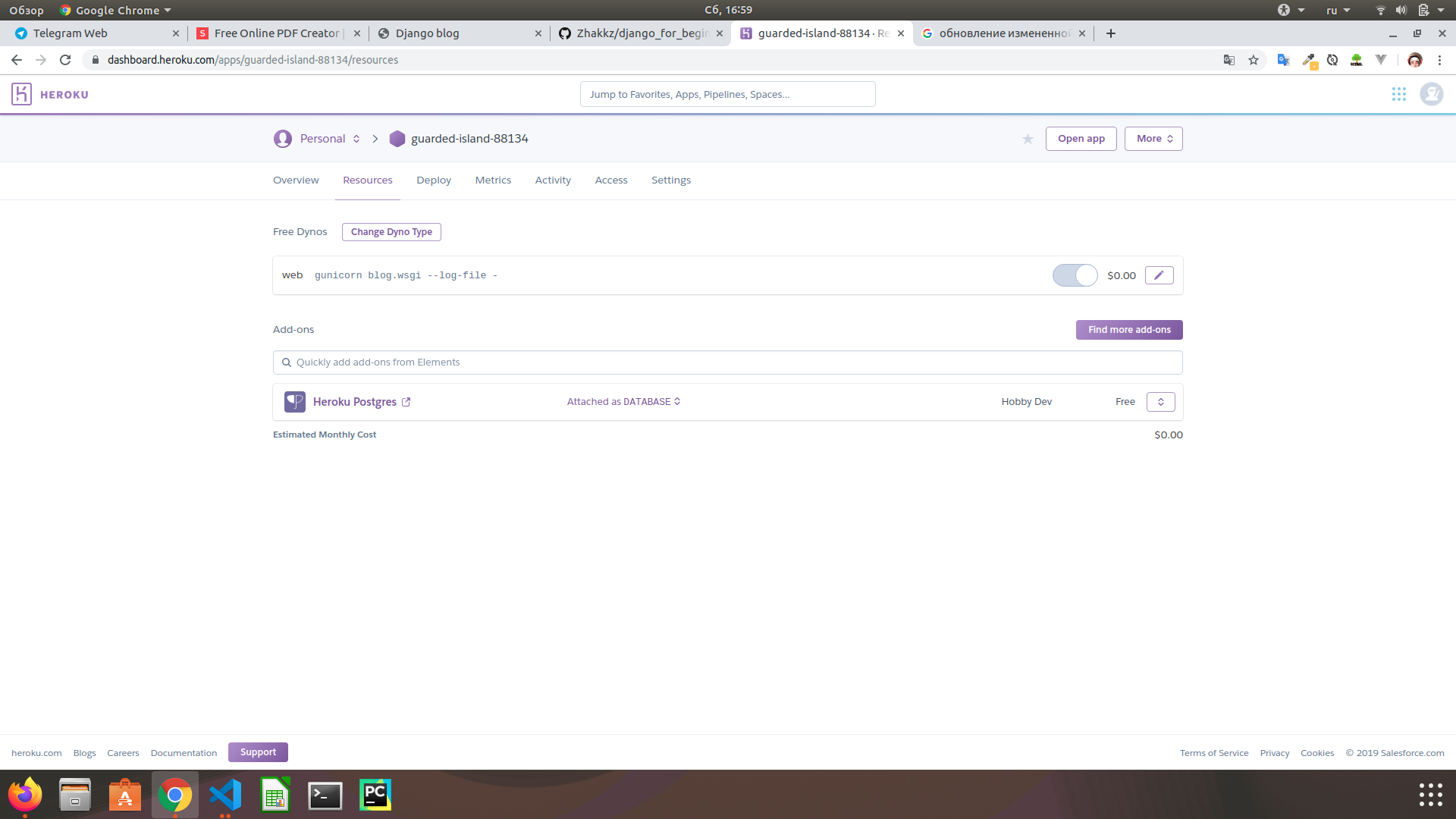Viewport: 1456px width, 819px height.
Task: Click the Personal team avatar icon
Action: click(x=283, y=139)
